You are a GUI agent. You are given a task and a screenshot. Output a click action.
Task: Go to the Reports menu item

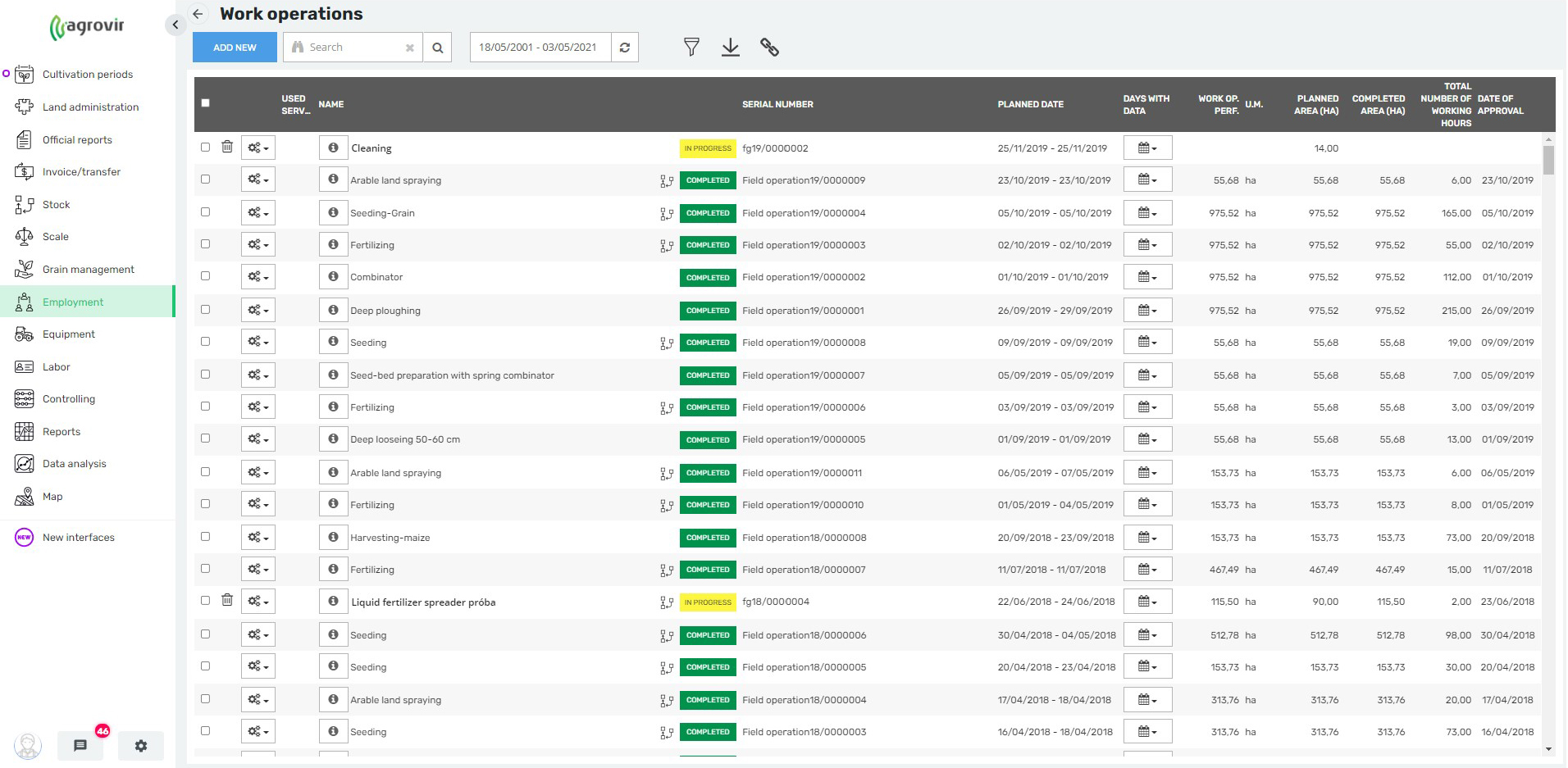coord(62,432)
